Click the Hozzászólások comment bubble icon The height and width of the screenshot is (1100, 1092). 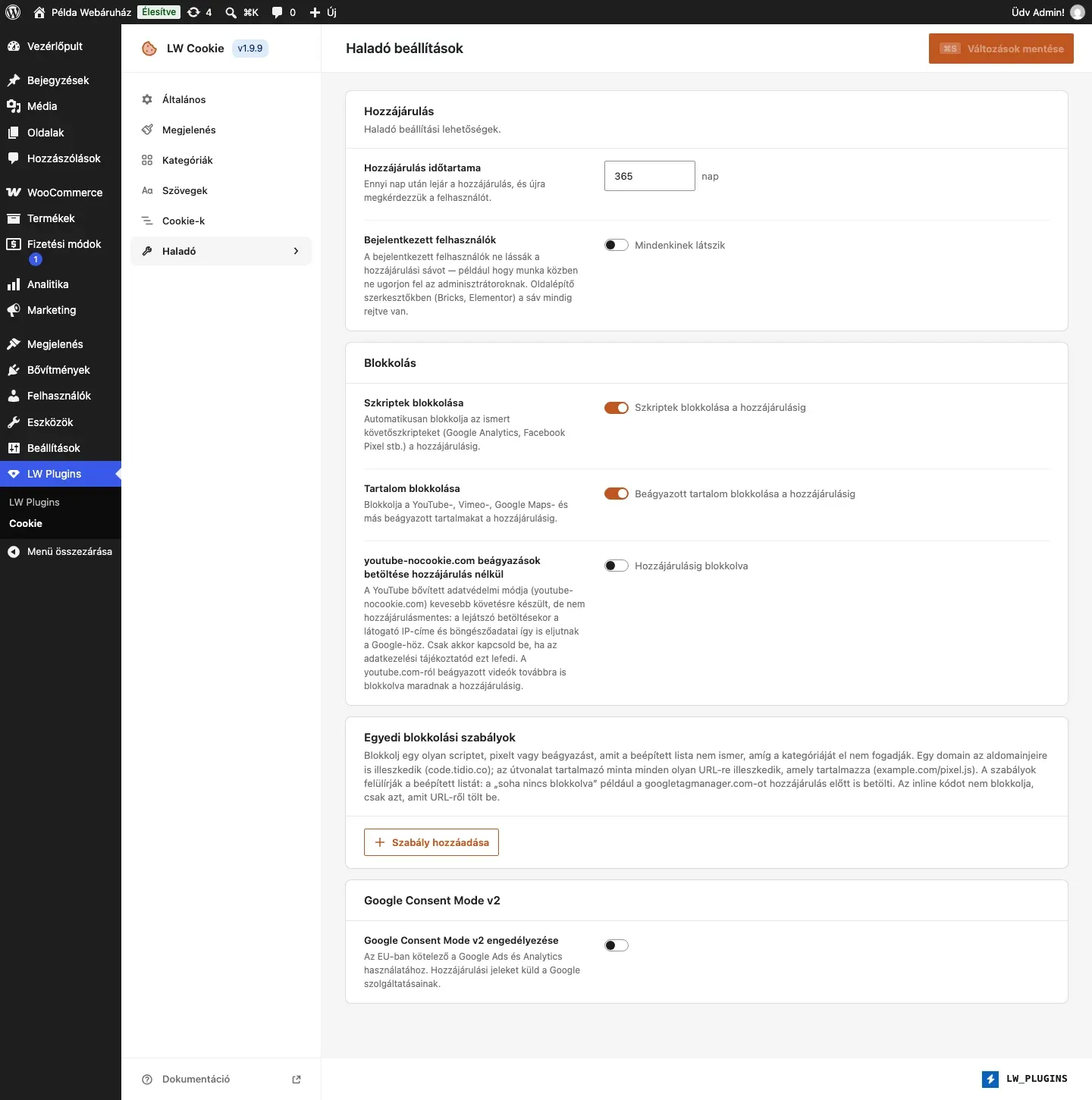pyautogui.click(x=13, y=158)
